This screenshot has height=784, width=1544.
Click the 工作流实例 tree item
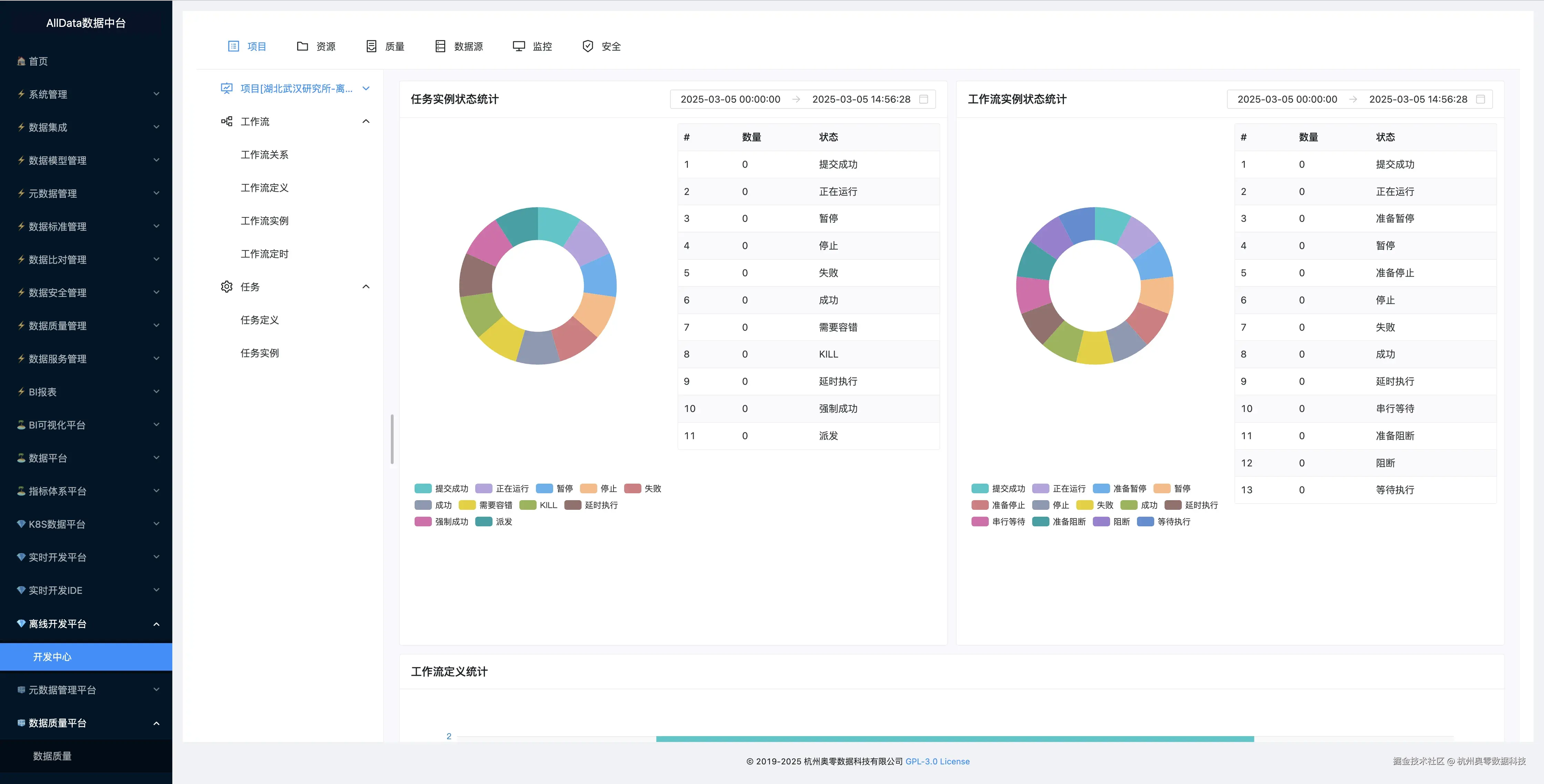point(264,220)
